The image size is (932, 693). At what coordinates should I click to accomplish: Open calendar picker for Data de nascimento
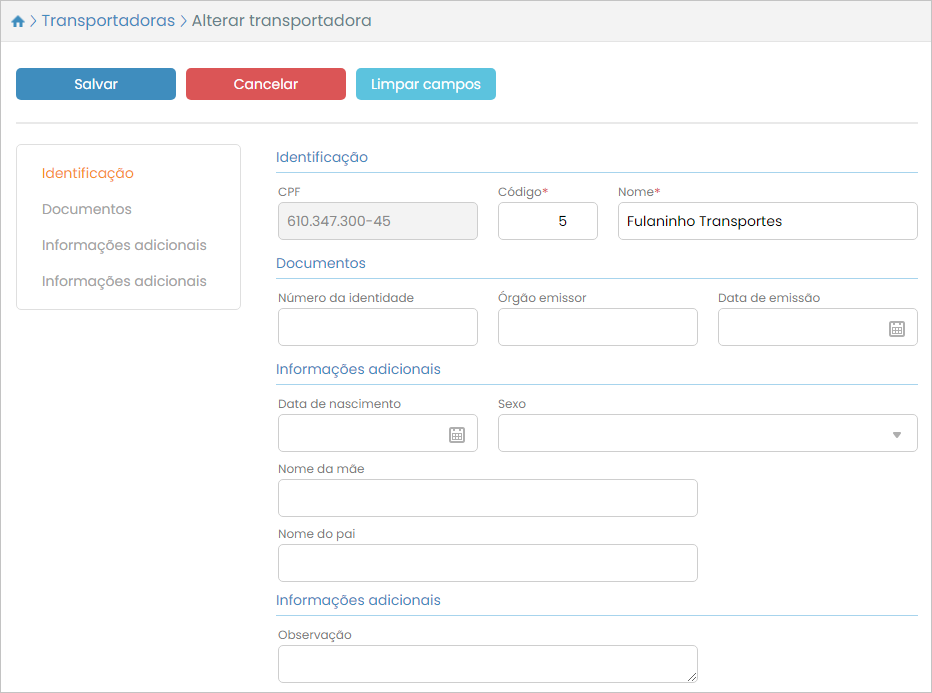tap(457, 434)
